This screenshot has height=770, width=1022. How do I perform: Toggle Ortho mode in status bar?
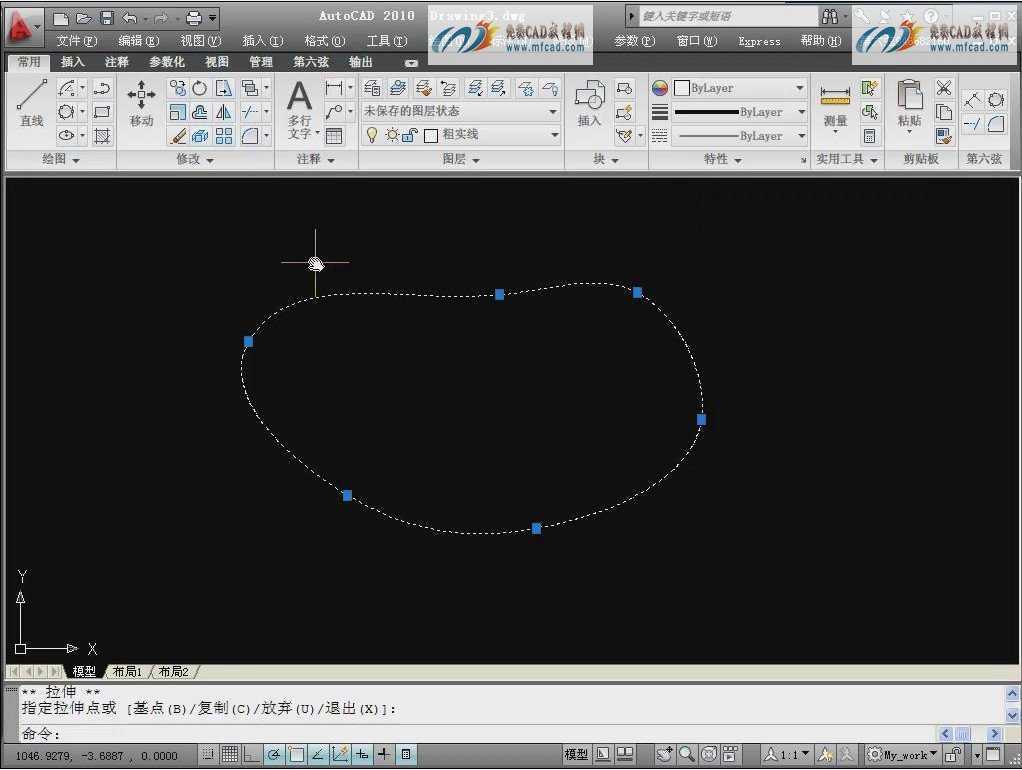click(252, 754)
